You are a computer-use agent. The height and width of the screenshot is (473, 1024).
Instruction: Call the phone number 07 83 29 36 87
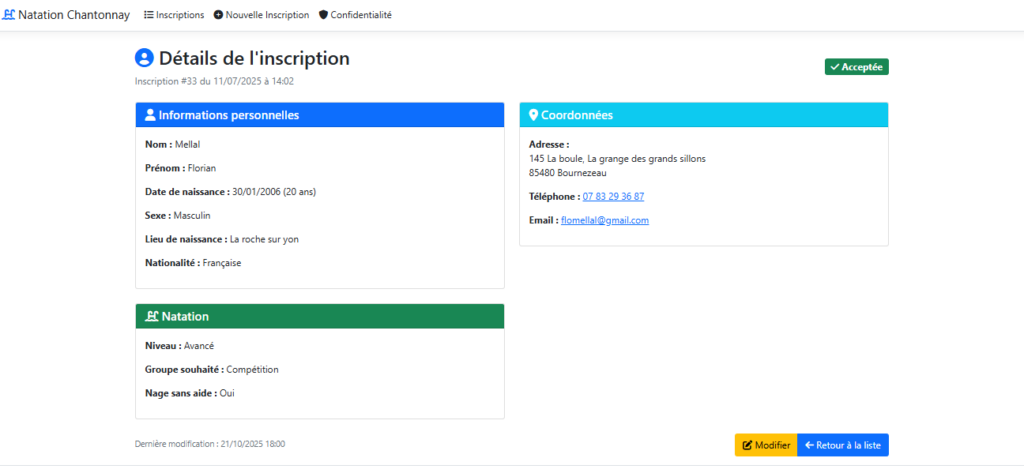pyautogui.click(x=613, y=196)
